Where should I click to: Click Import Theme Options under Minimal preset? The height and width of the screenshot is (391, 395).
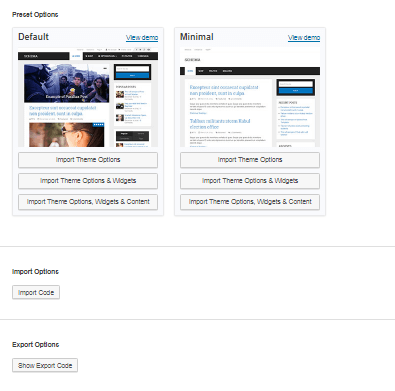(250, 160)
